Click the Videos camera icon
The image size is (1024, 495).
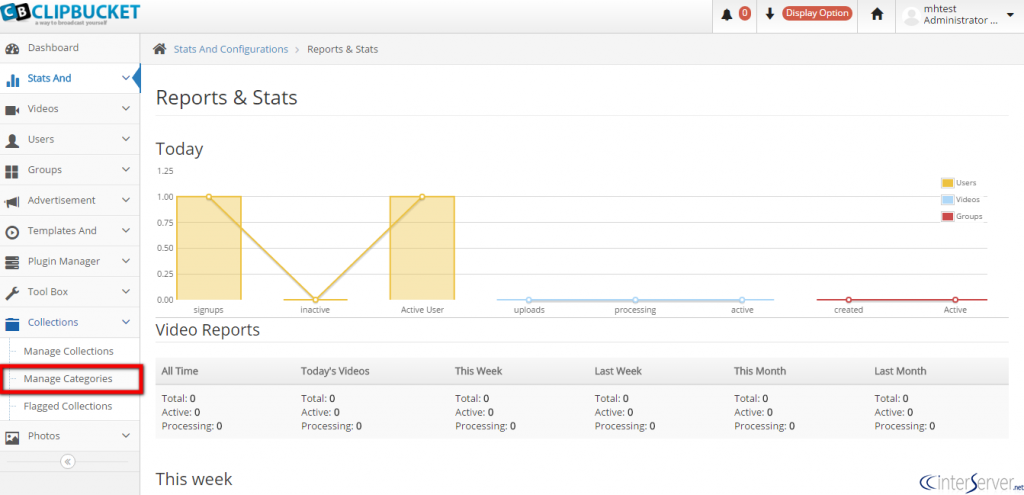pos(12,110)
